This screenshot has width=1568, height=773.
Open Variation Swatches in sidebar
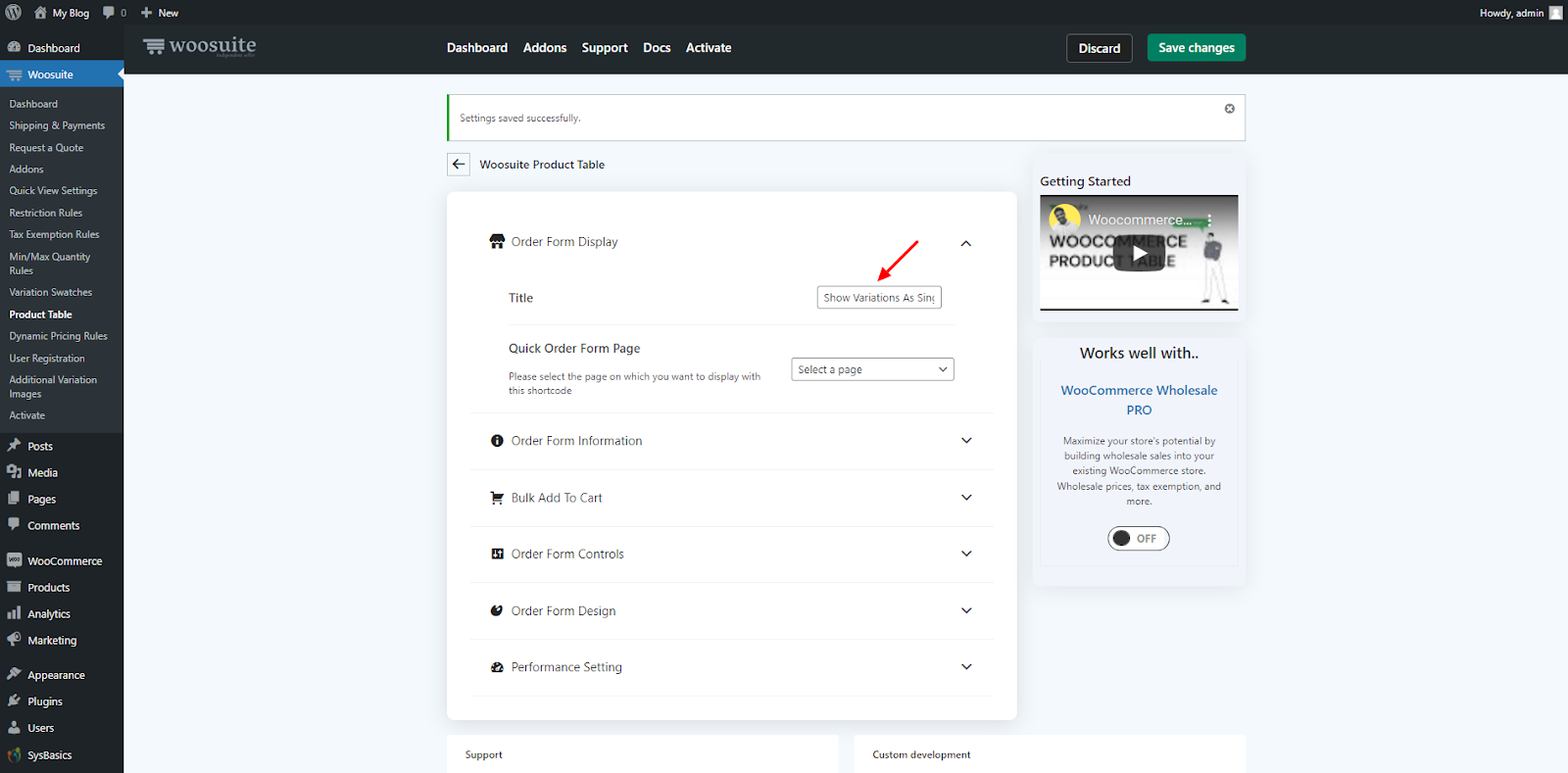[x=51, y=292]
